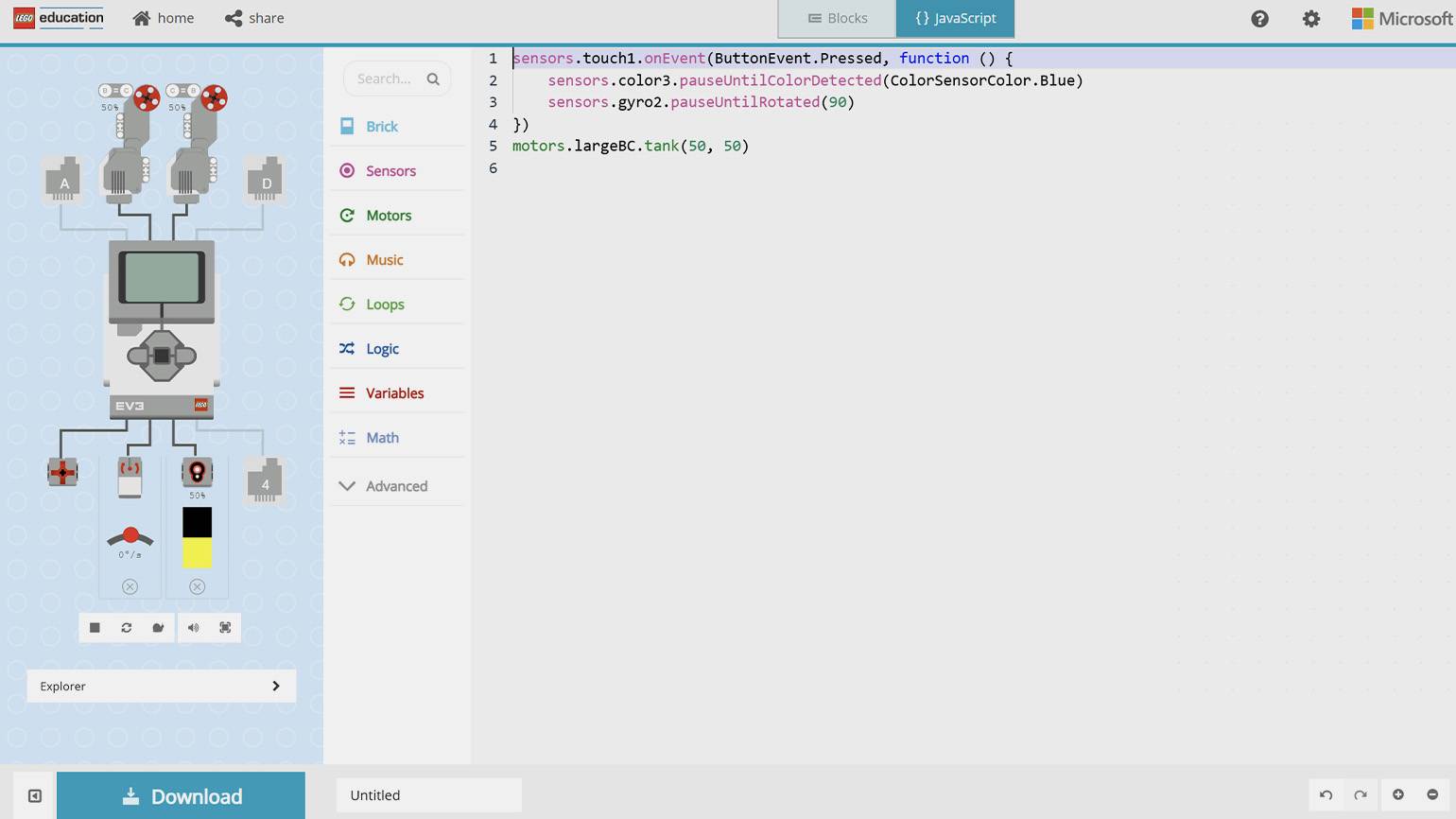Screen dimensions: 1456x819
Task: Open the share project dialog
Action: click(254, 18)
